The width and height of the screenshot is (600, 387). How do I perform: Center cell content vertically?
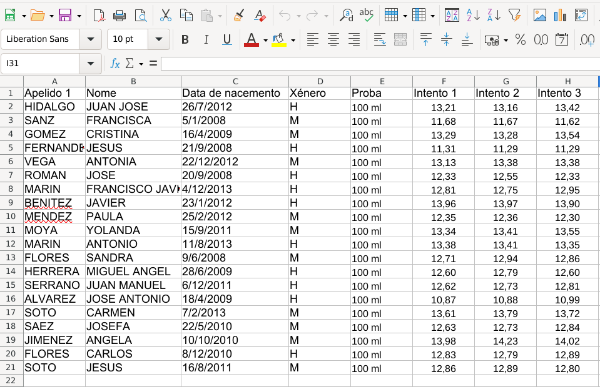(447, 39)
